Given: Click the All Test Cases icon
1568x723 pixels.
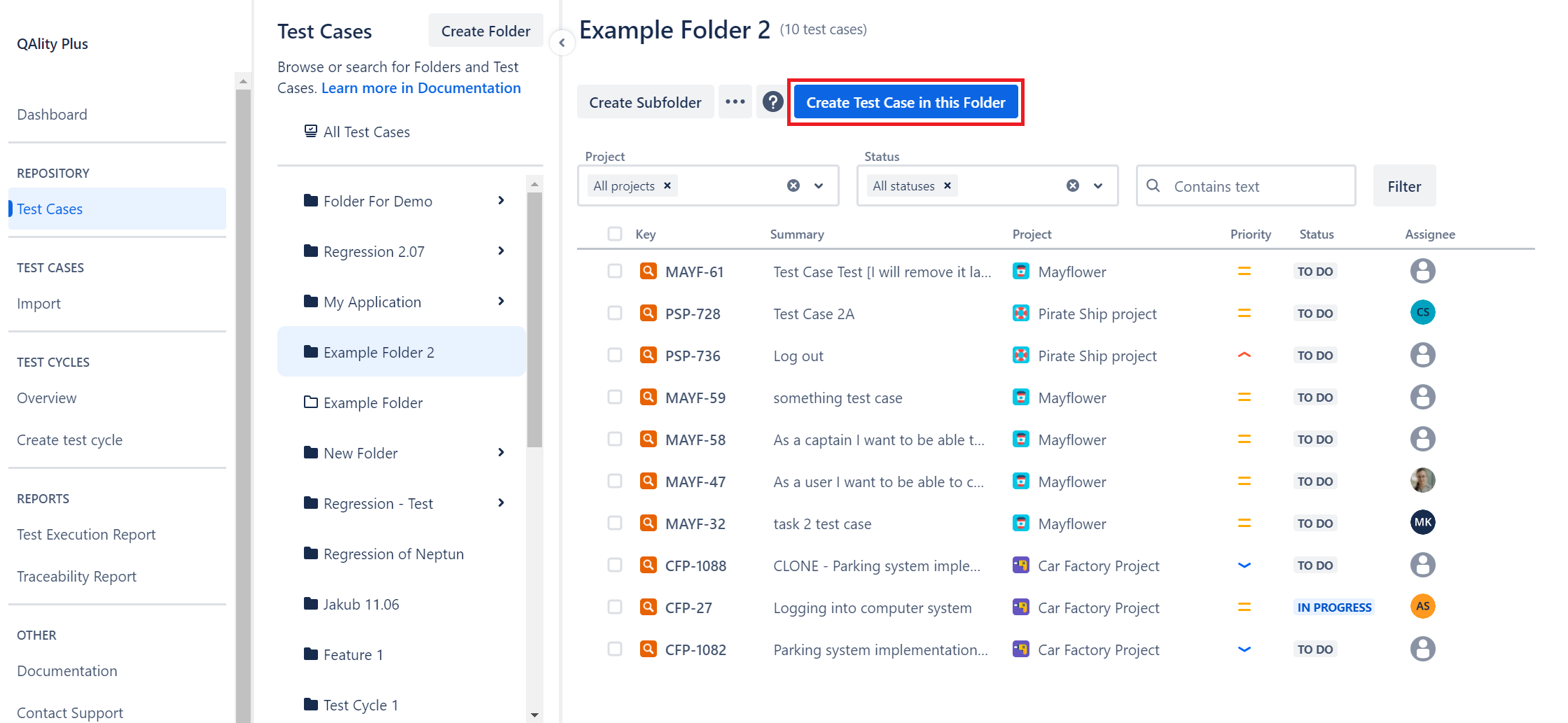Looking at the screenshot, I should pyautogui.click(x=310, y=131).
